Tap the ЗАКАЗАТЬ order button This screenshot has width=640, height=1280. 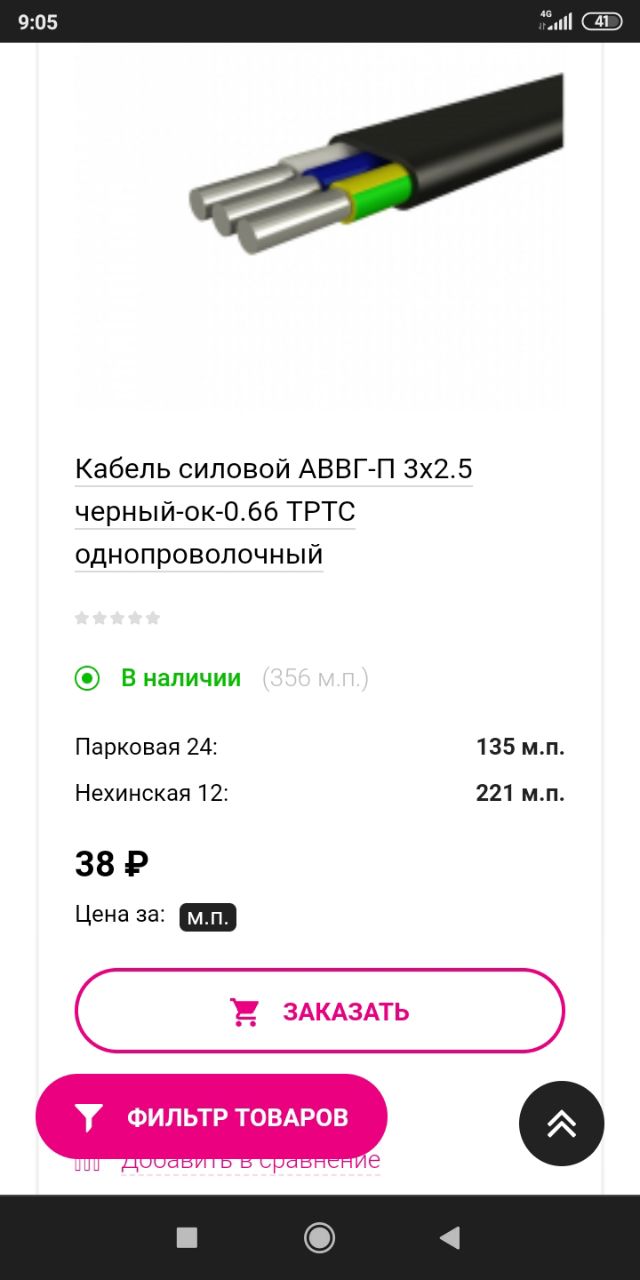click(320, 1011)
